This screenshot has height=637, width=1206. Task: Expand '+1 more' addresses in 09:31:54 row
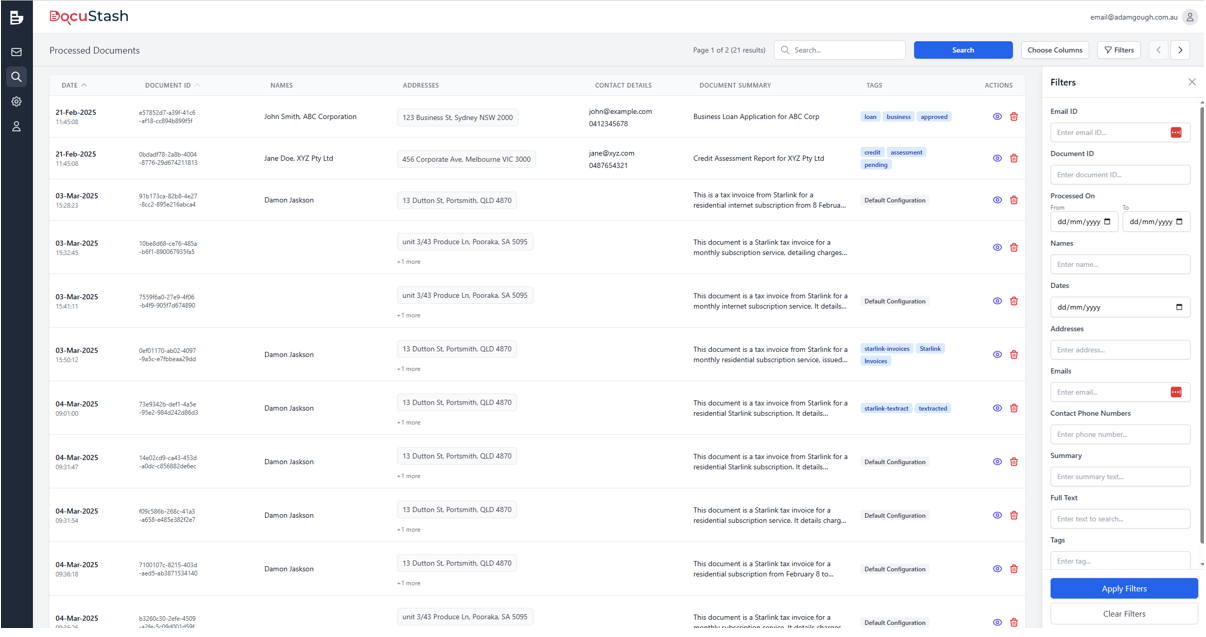click(409, 530)
